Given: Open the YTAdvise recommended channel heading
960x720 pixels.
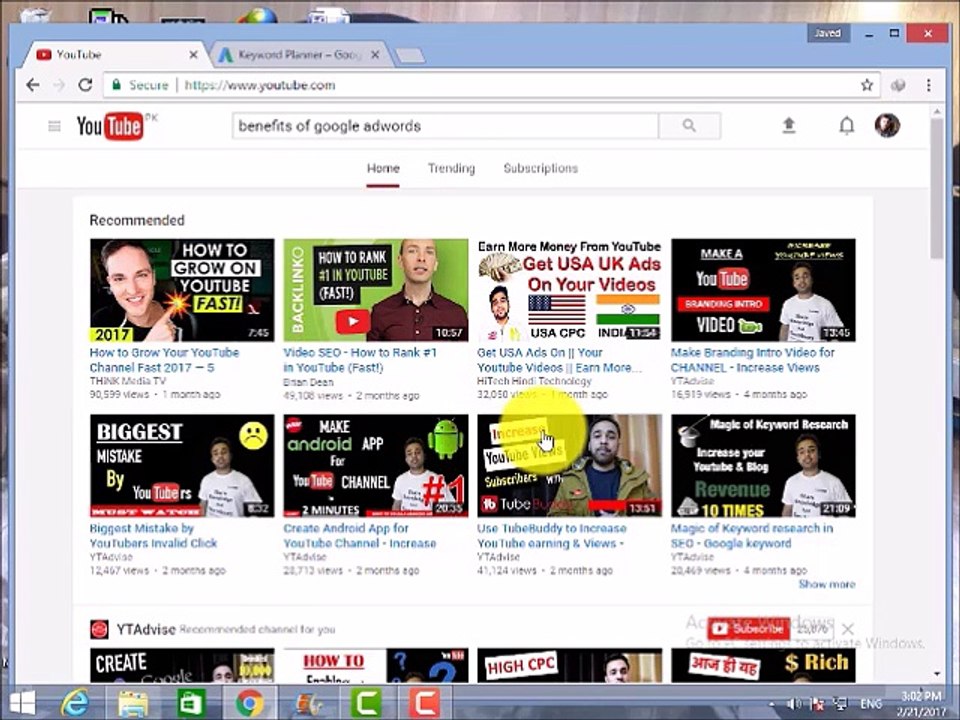Looking at the screenshot, I should coord(146,629).
